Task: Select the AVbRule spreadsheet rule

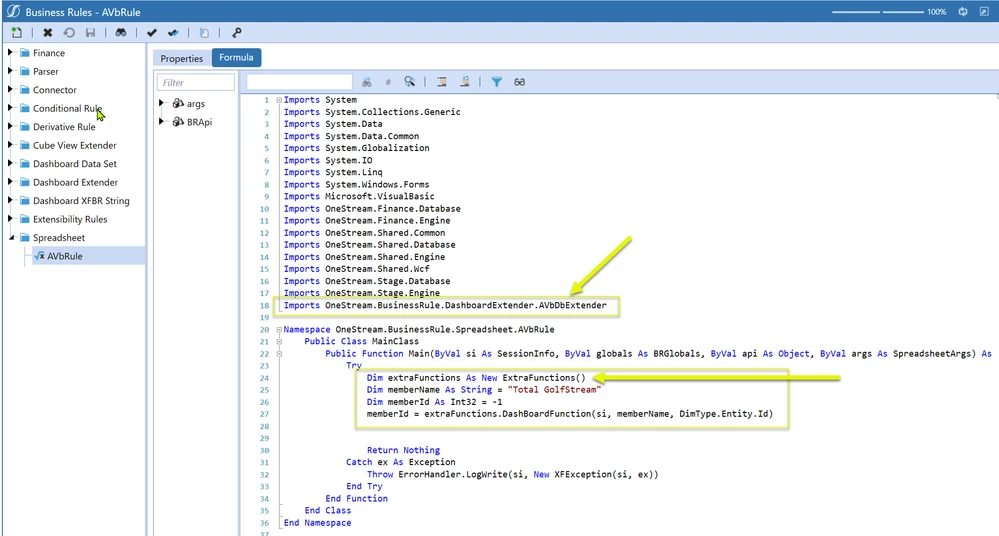Action: click(x=65, y=256)
